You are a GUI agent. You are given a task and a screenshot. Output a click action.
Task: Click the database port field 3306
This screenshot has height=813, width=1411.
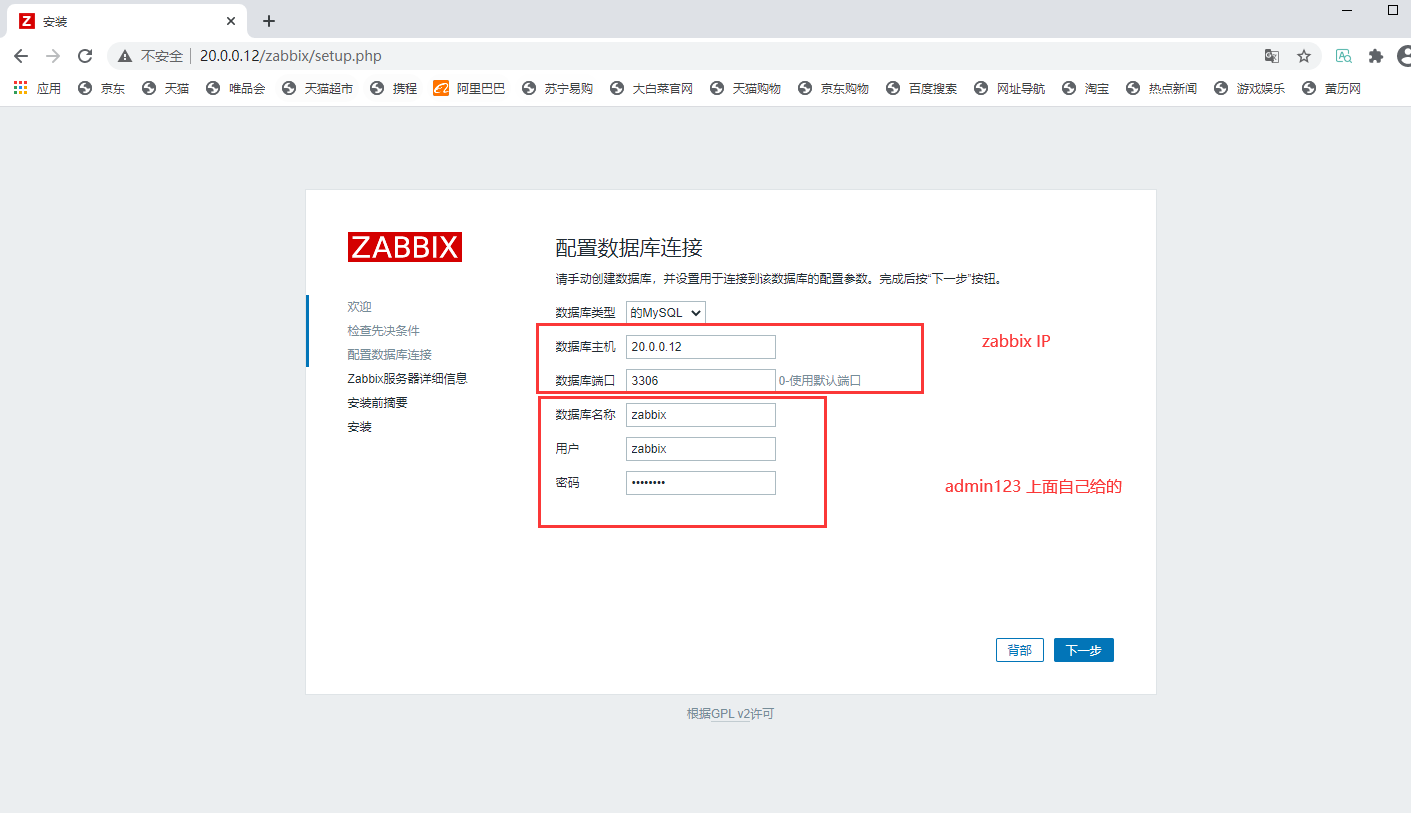click(701, 381)
